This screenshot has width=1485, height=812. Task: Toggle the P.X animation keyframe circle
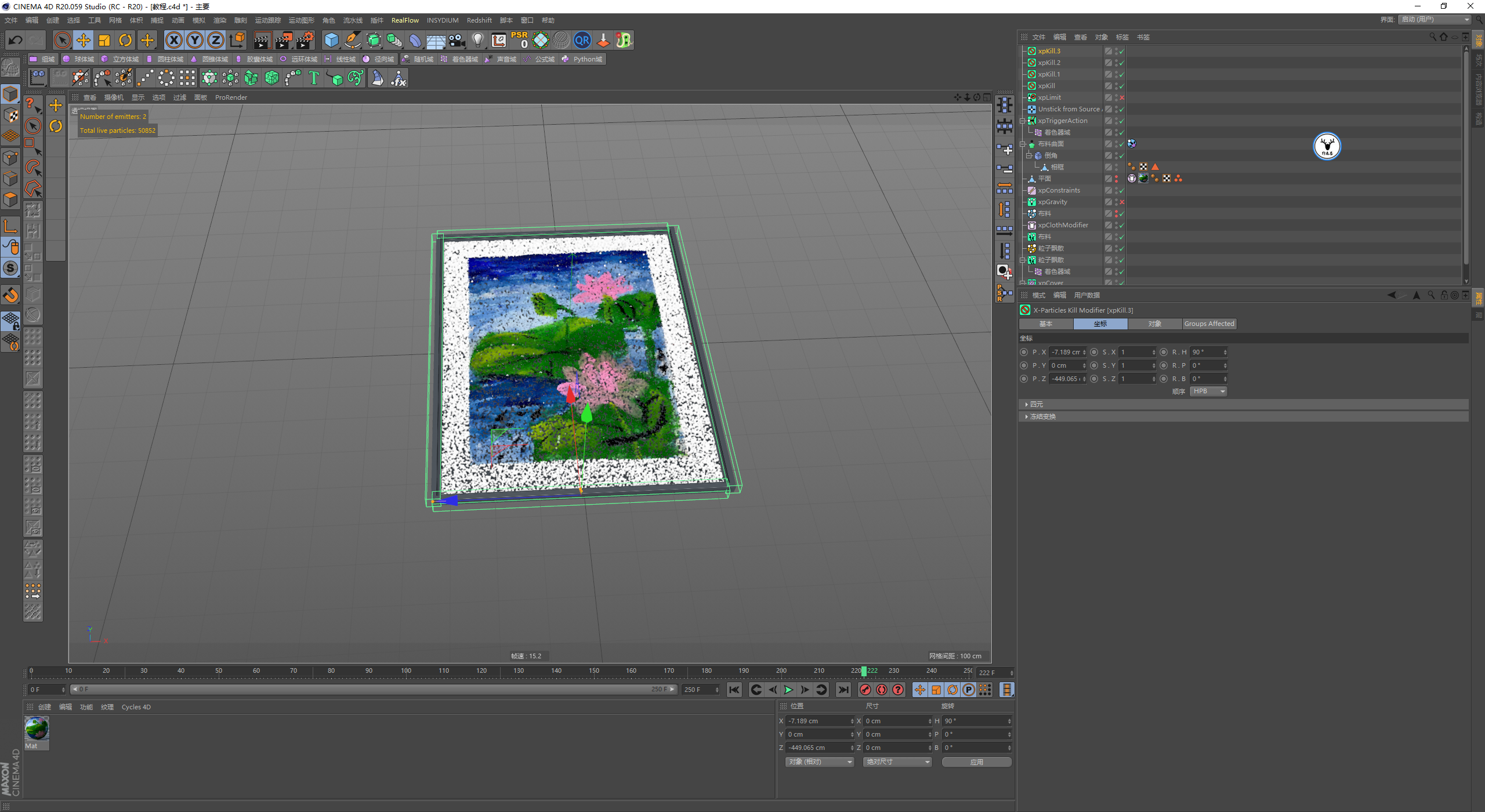pyautogui.click(x=1024, y=352)
